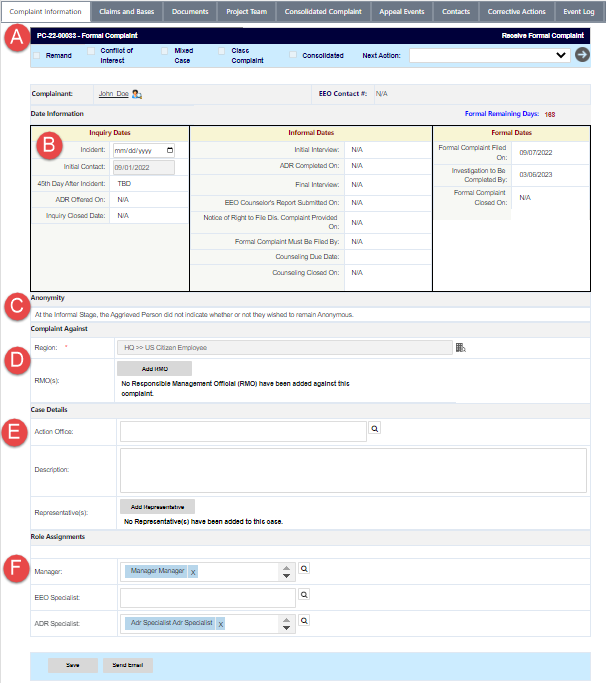This screenshot has width=606, height=683.
Task: Click into the Description text area
Action: pyautogui.click(x=353, y=470)
